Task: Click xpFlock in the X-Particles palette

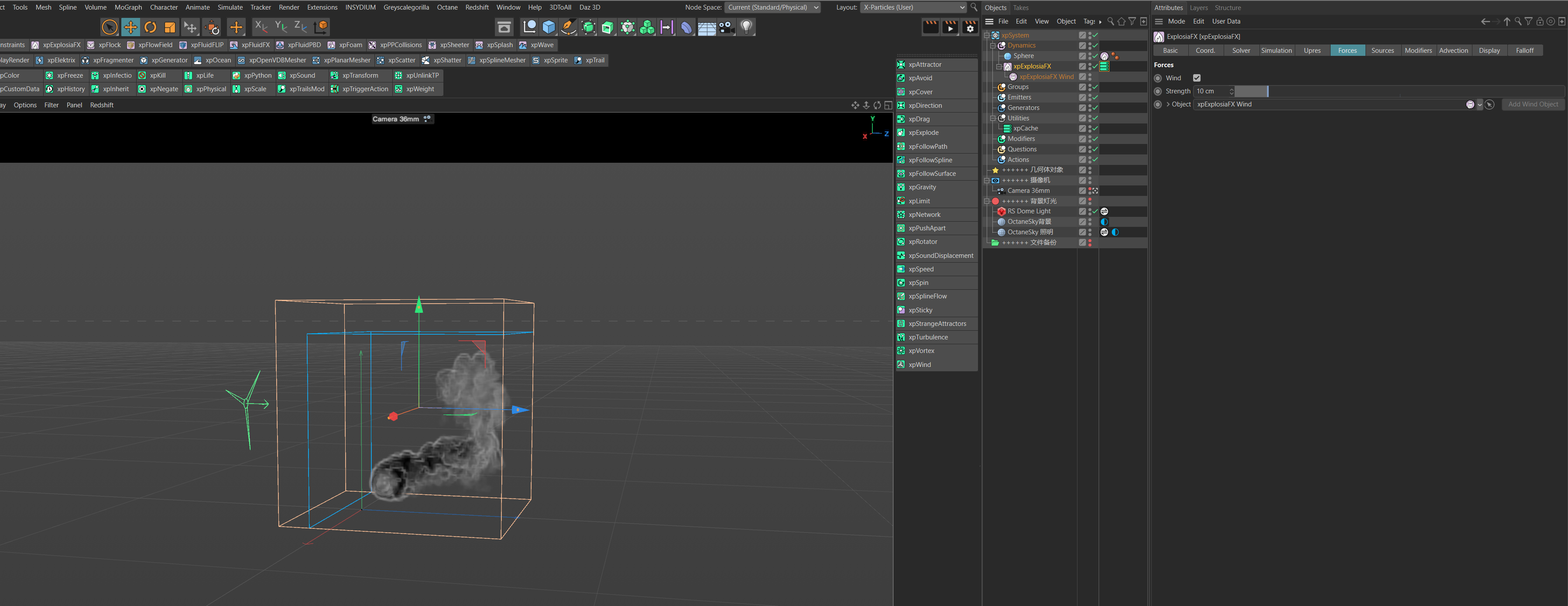Action: 104,45
